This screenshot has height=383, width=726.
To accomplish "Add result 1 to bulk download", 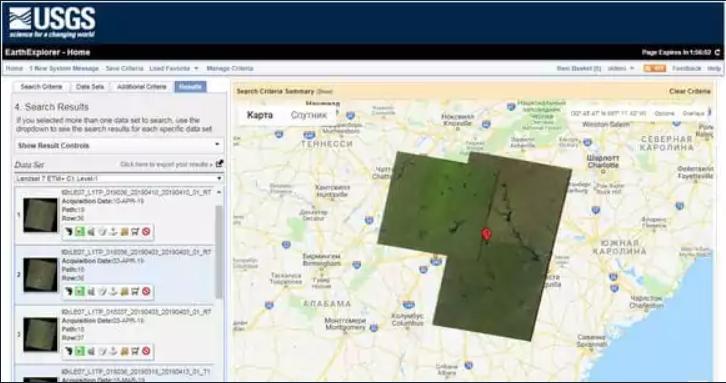I will click(124, 232).
